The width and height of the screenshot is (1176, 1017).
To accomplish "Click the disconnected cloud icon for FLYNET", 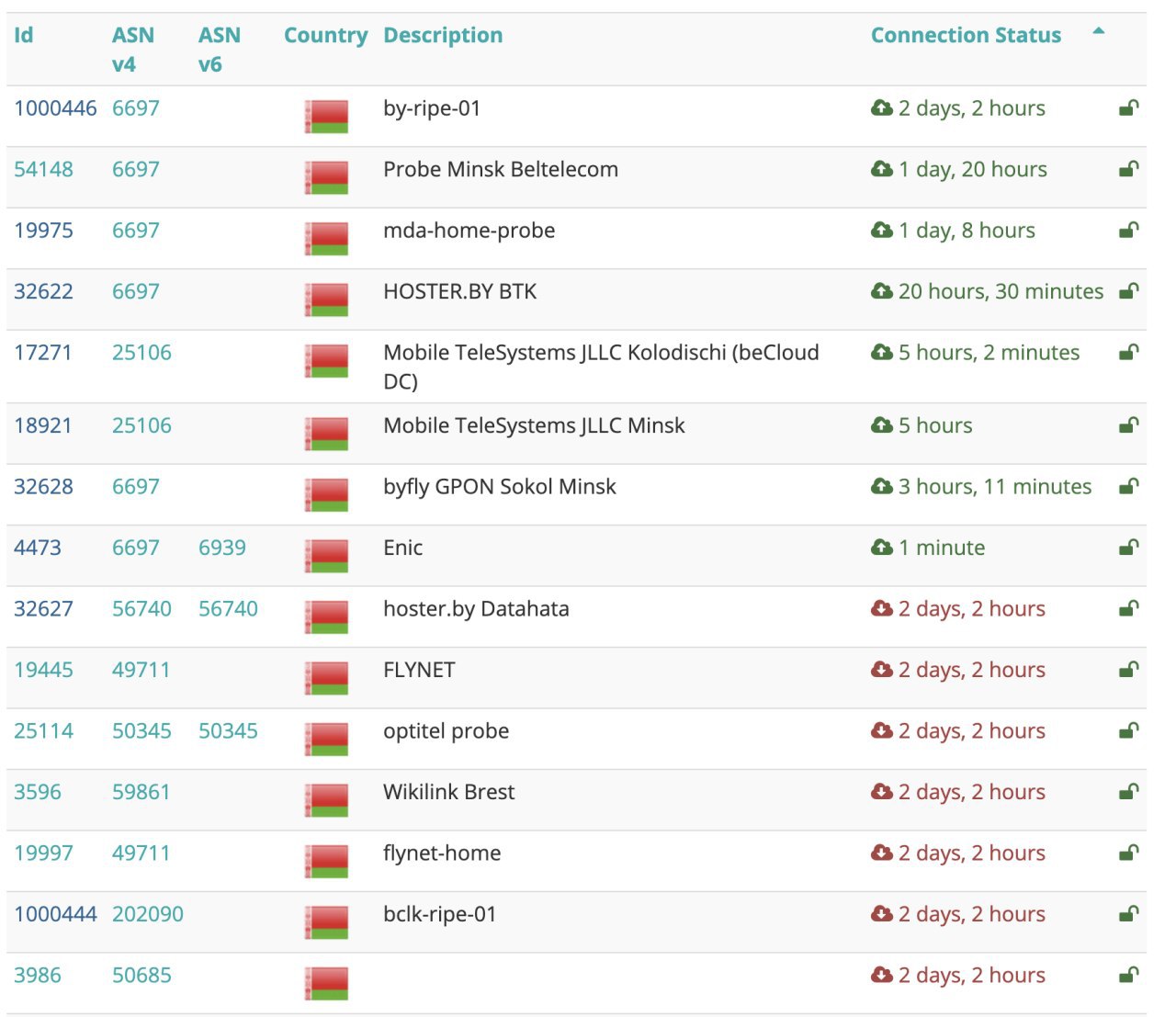I will pos(882,670).
